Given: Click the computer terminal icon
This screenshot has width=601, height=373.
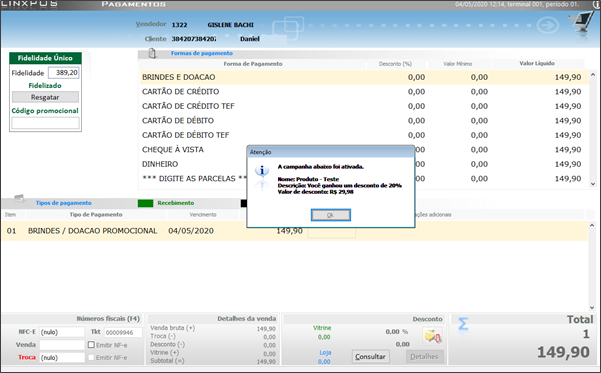Looking at the screenshot, I should pyautogui.click(x=583, y=22).
